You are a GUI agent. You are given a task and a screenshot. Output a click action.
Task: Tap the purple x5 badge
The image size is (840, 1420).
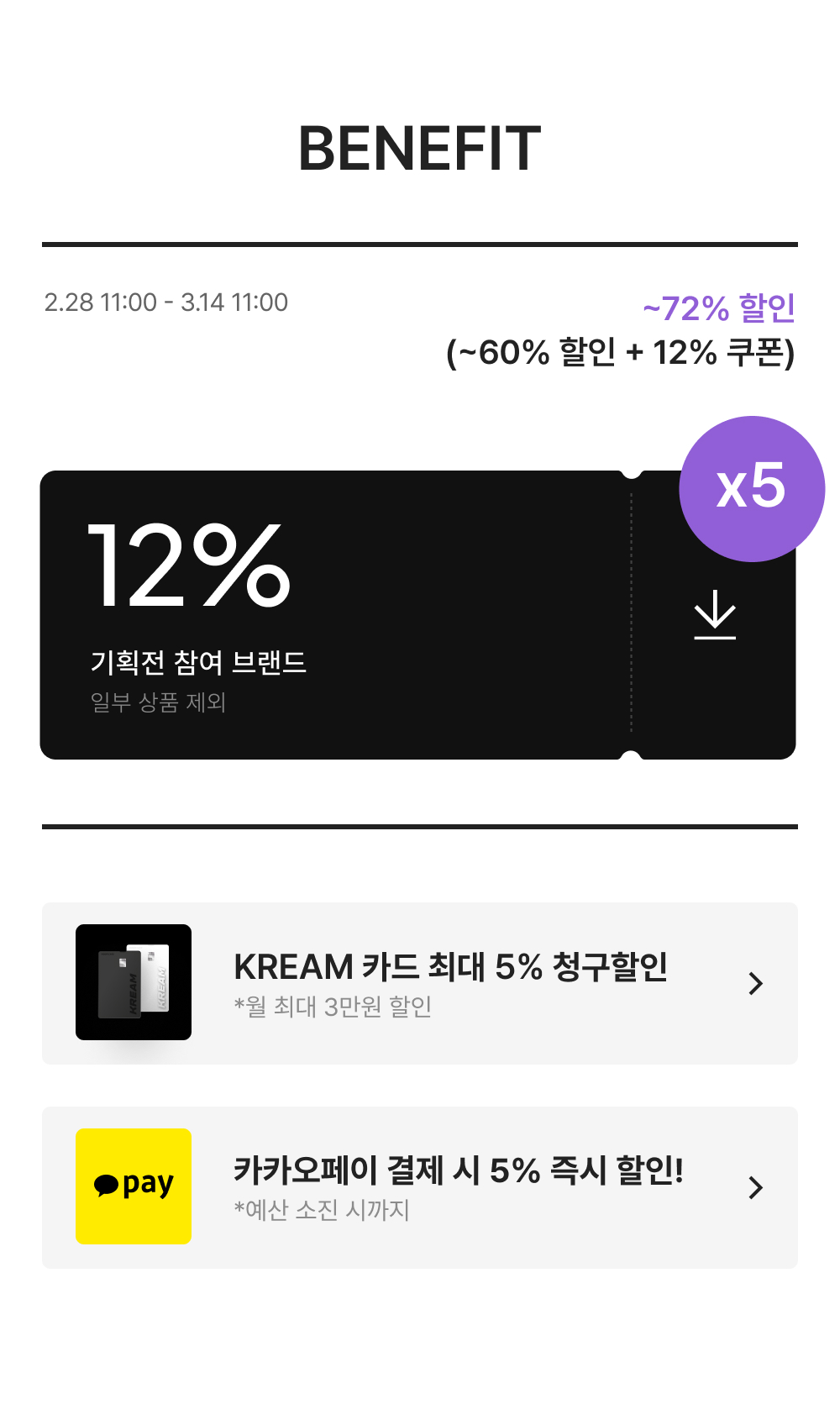tap(752, 488)
